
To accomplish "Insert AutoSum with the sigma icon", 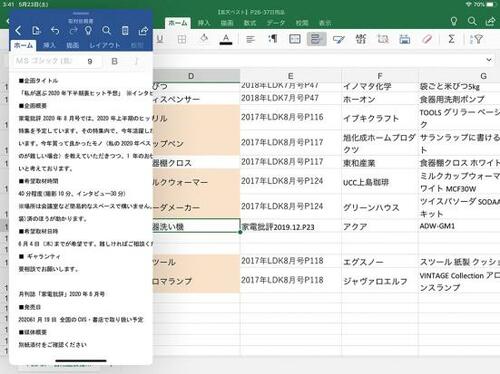I will tap(451, 39).
